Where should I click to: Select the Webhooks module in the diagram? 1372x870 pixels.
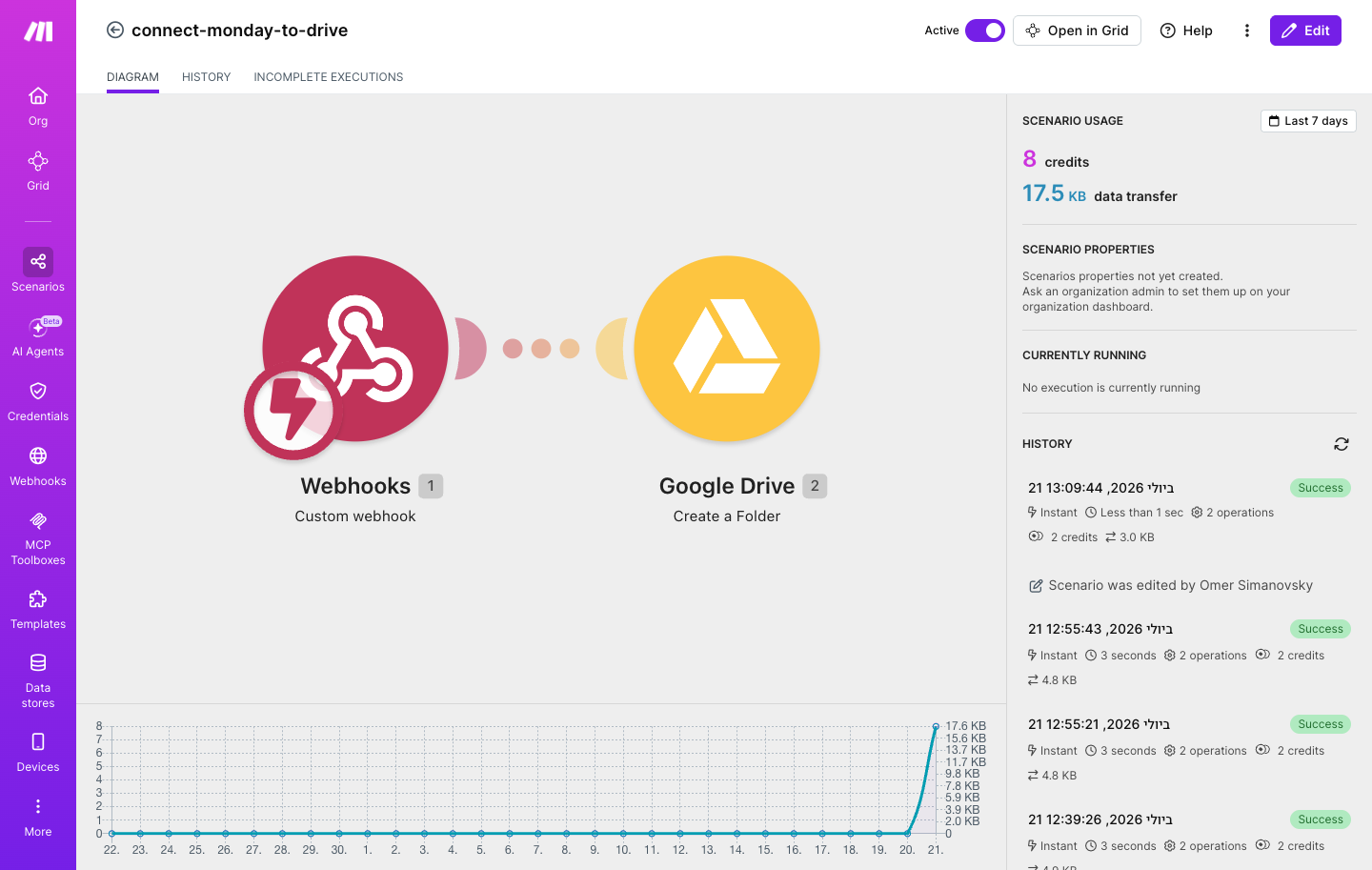355,349
